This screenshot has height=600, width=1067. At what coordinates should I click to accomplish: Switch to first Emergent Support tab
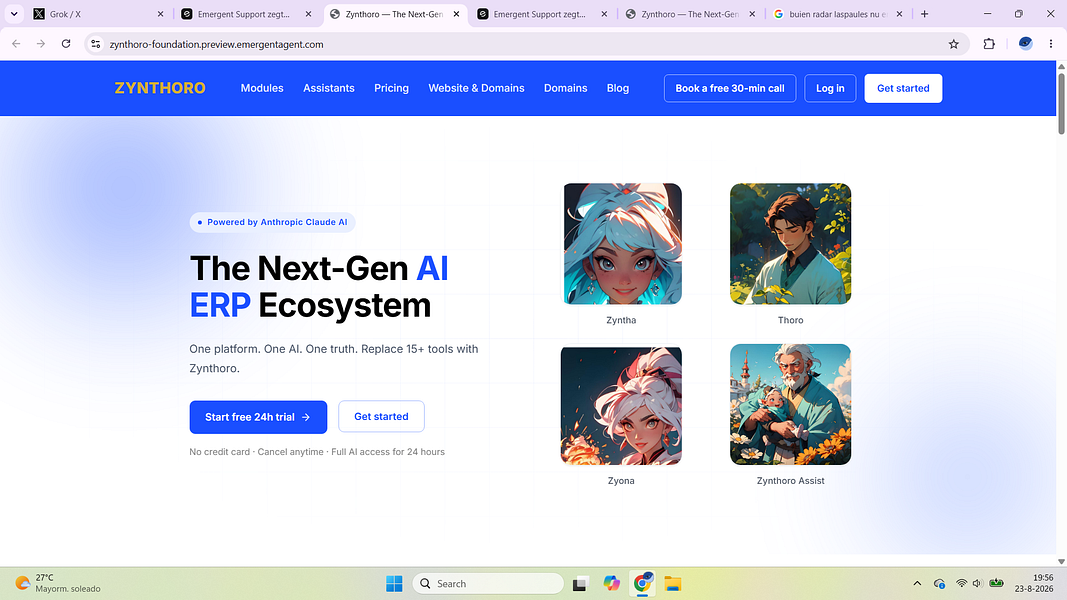[x=247, y=14]
